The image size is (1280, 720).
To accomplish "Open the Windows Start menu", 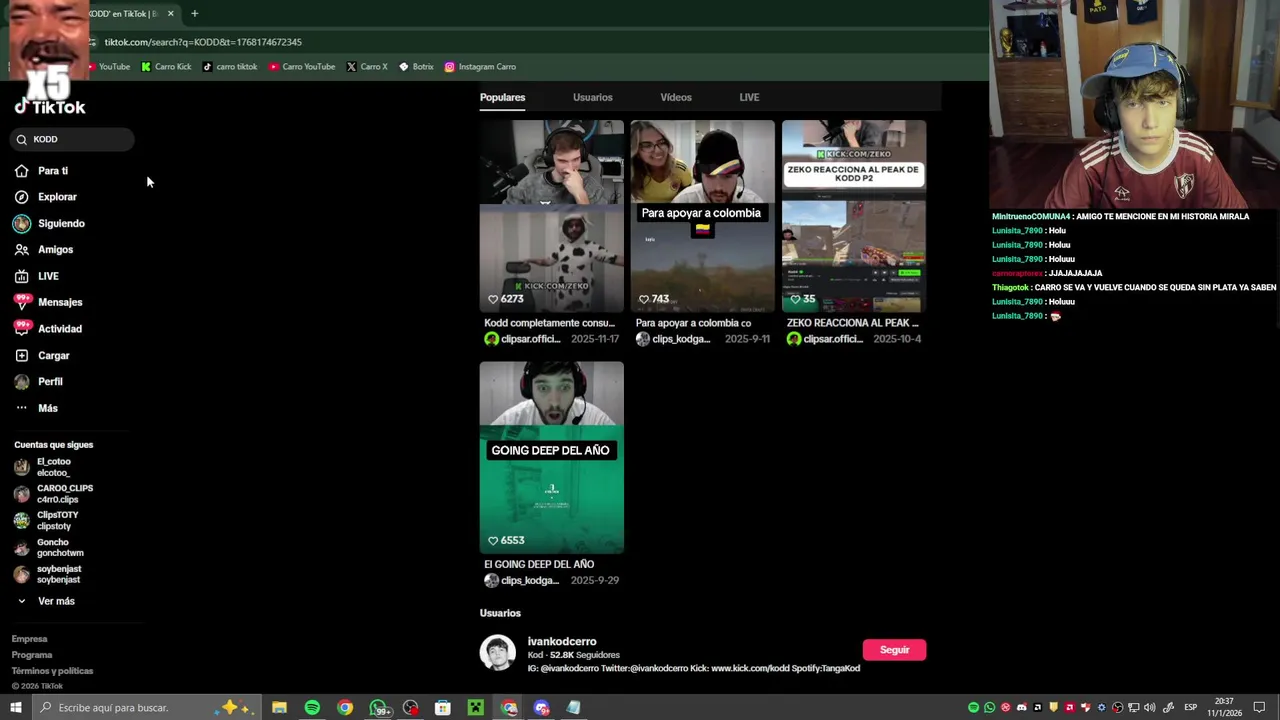I will click(x=15, y=708).
